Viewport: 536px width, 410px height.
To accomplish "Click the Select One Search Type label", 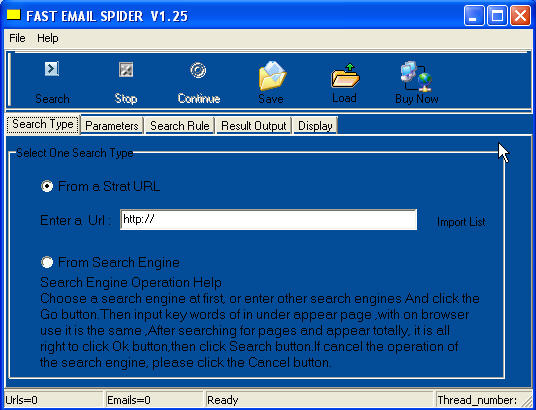I will [x=75, y=153].
